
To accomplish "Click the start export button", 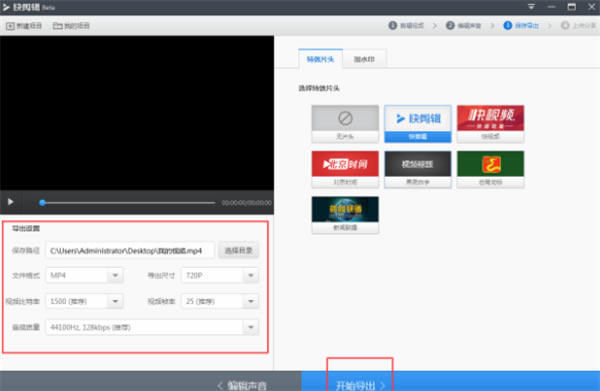I will coord(360,384).
